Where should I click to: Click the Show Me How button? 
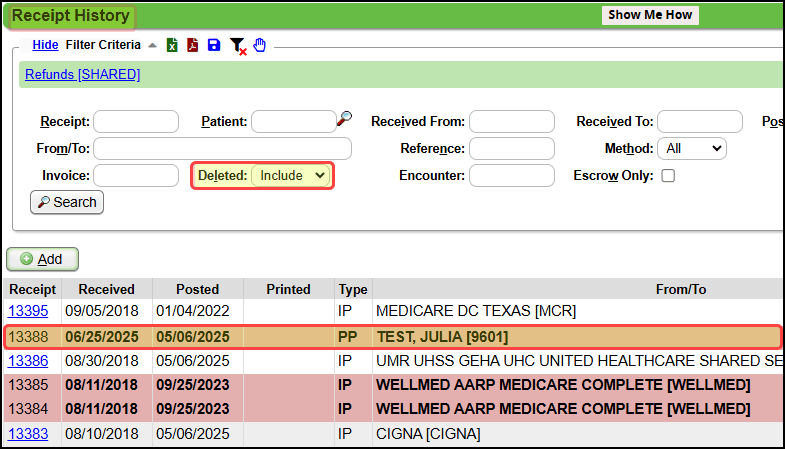coord(650,15)
